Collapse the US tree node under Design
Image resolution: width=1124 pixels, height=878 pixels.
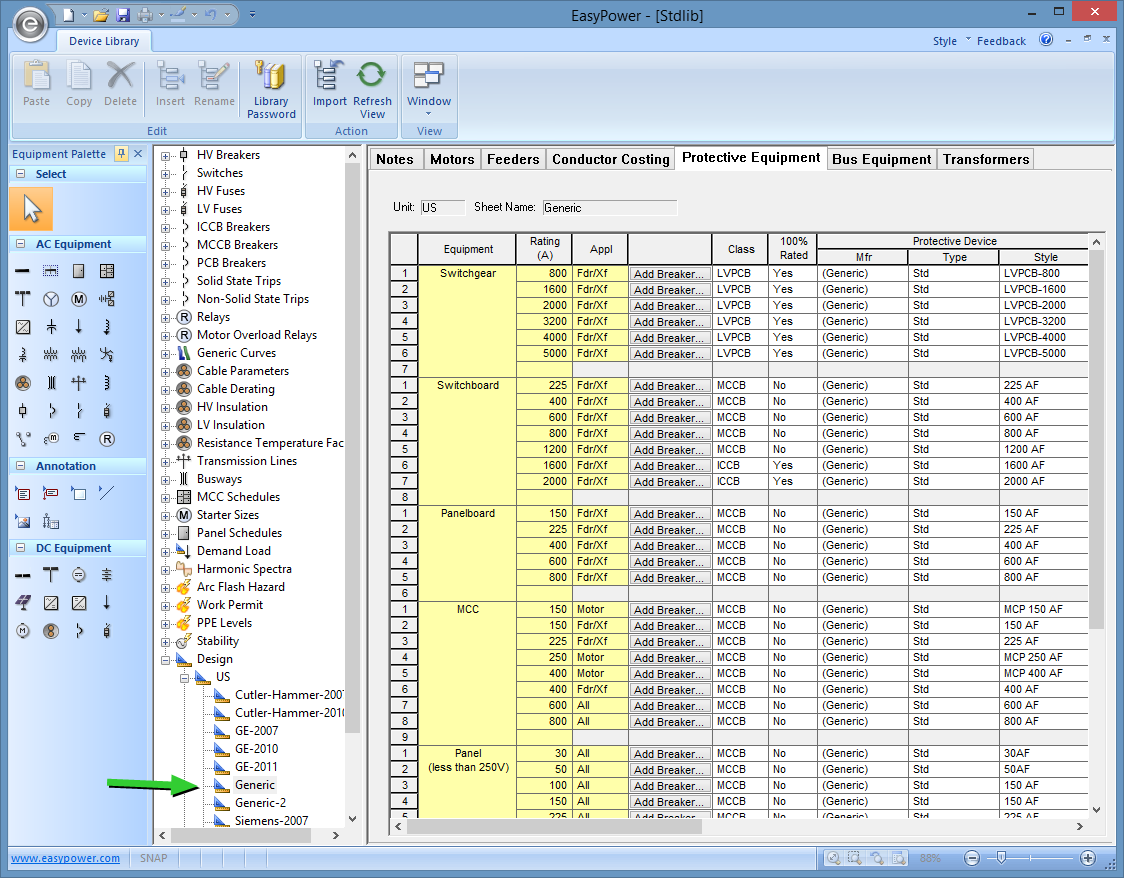point(184,677)
